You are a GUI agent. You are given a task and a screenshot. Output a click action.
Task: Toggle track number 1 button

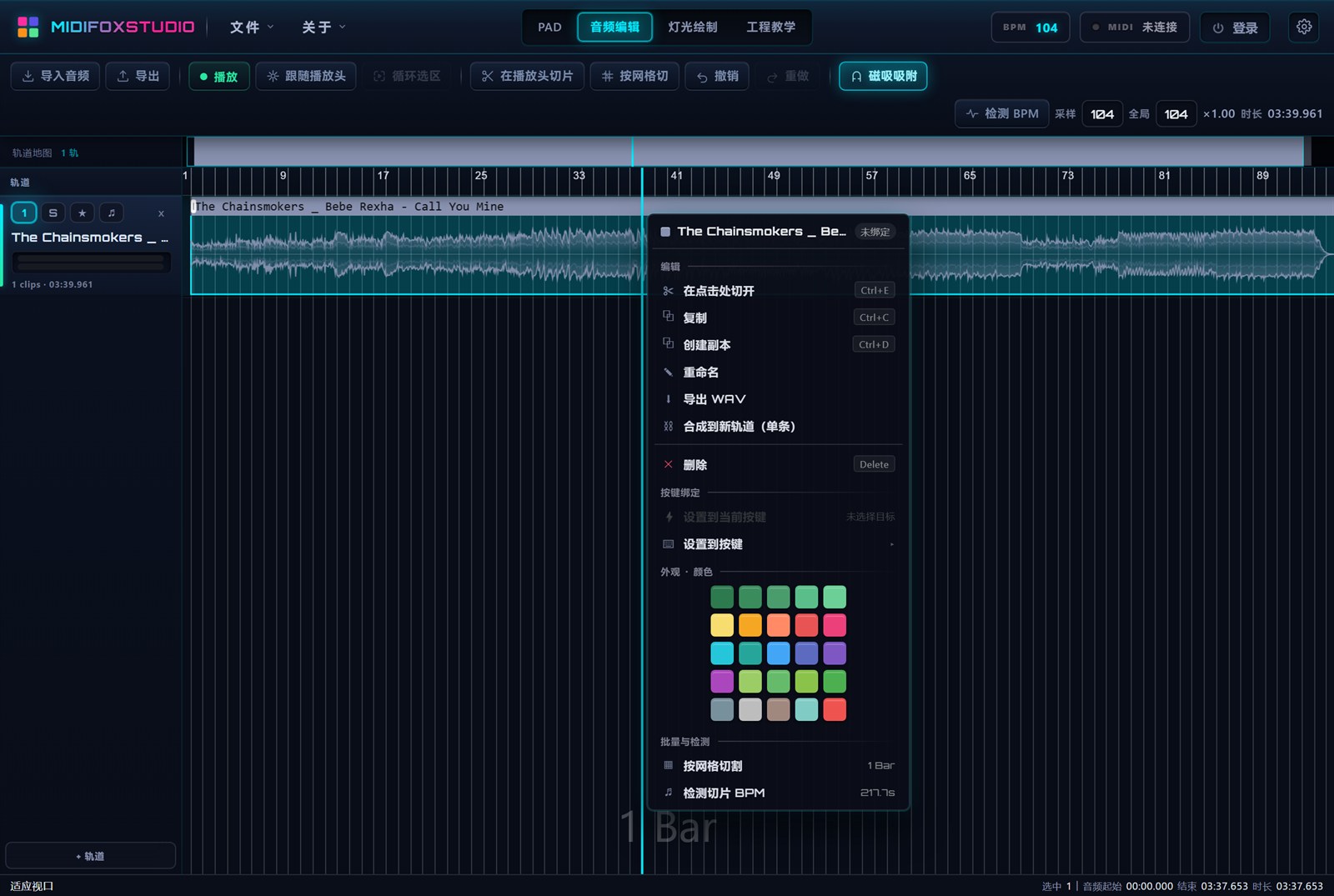[24, 213]
